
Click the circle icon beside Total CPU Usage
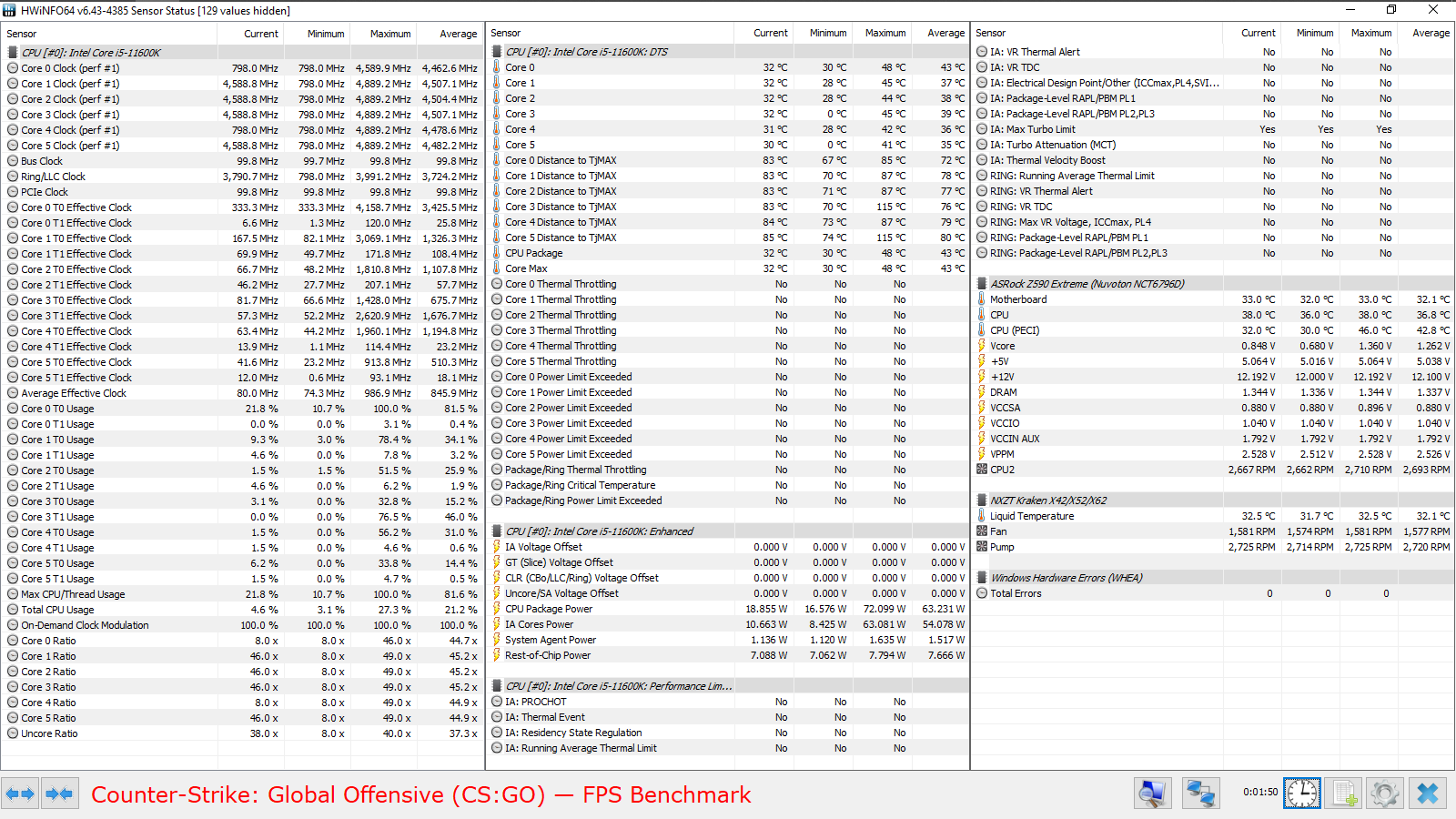tap(13, 610)
